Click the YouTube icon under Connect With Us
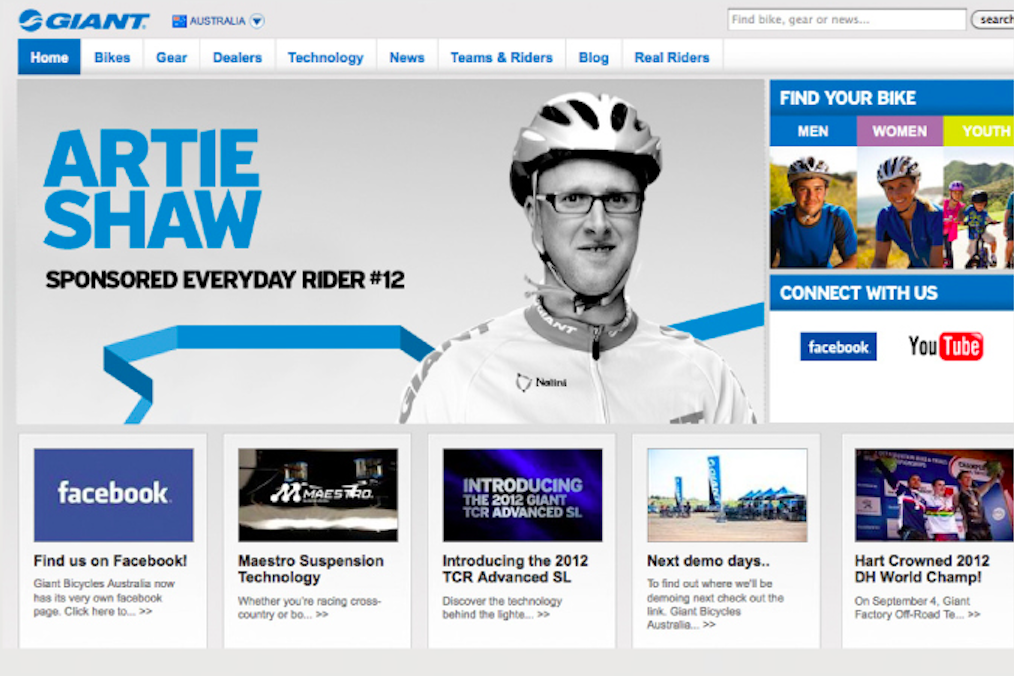 945,347
